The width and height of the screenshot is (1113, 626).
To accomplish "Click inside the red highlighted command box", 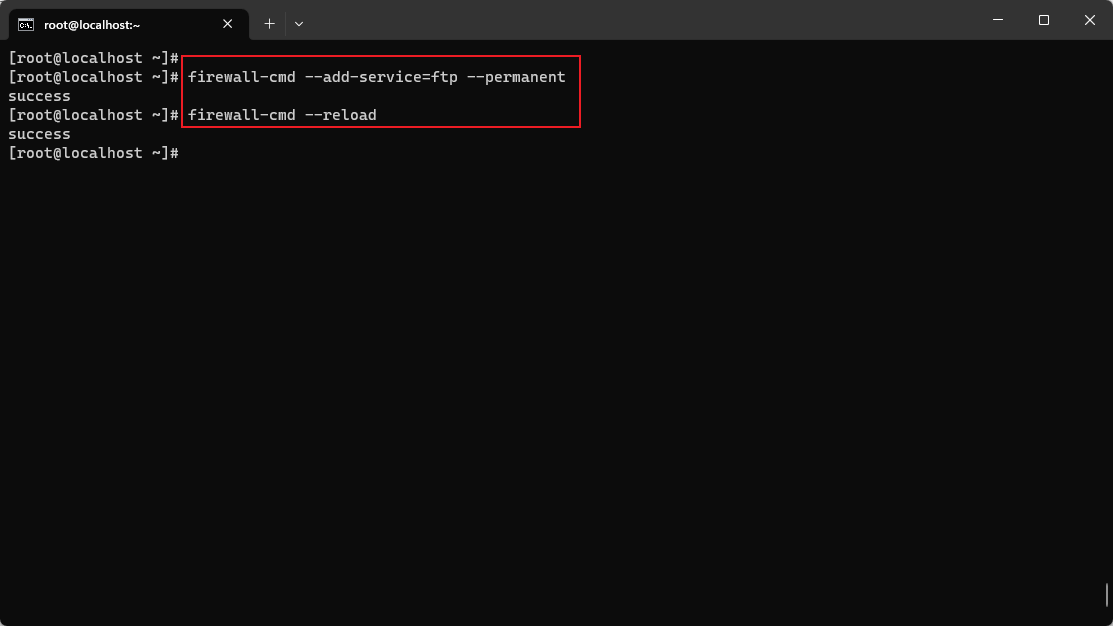I will [380, 91].
